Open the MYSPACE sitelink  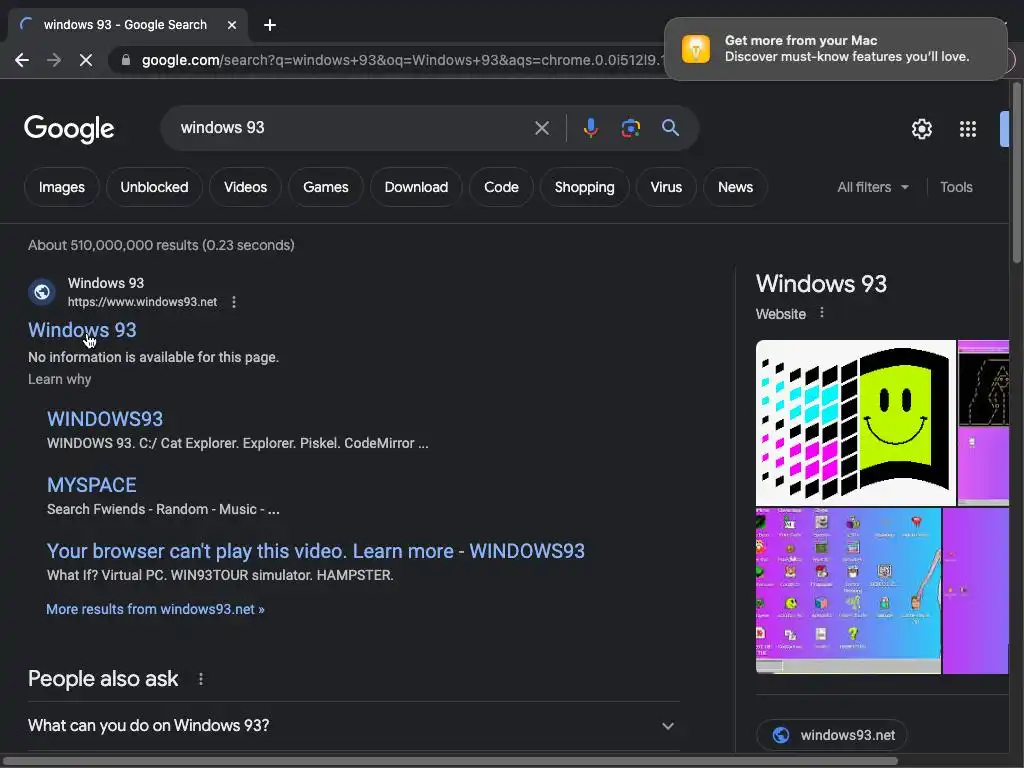click(x=91, y=485)
